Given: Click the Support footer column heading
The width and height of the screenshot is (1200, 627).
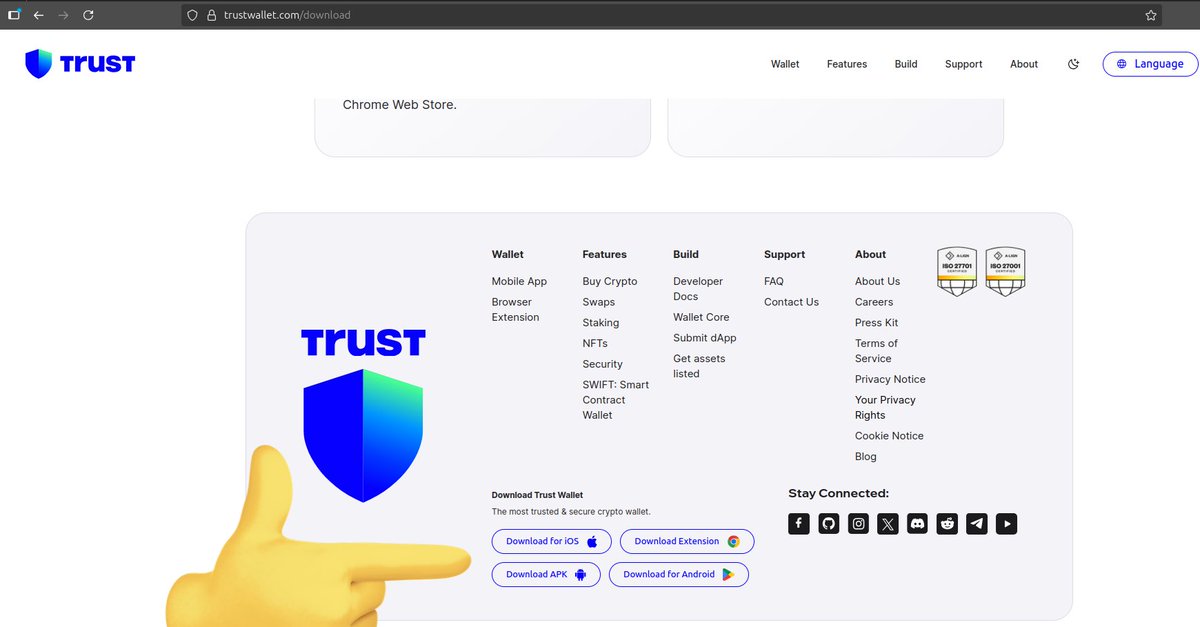Looking at the screenshot, I should click(785, 254).
